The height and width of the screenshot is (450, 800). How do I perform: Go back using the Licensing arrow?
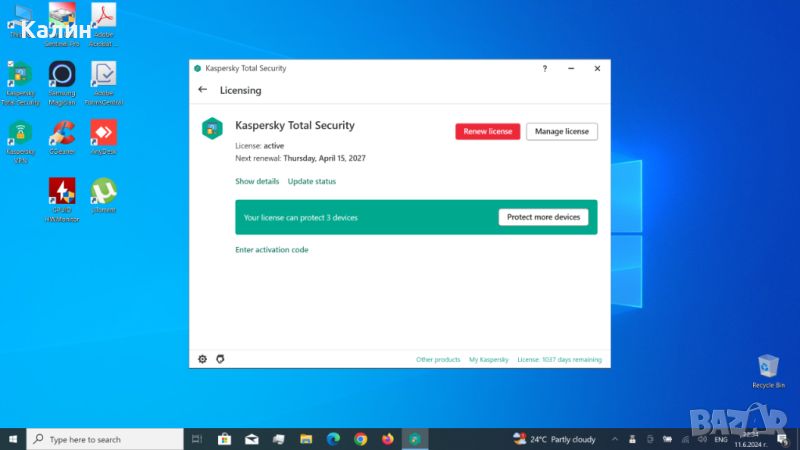tap(203, 90)
